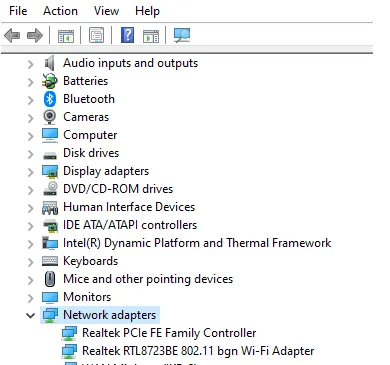The image size is (390, 365).
Task: Expand the Disk drives category
Action: [31, 154]
